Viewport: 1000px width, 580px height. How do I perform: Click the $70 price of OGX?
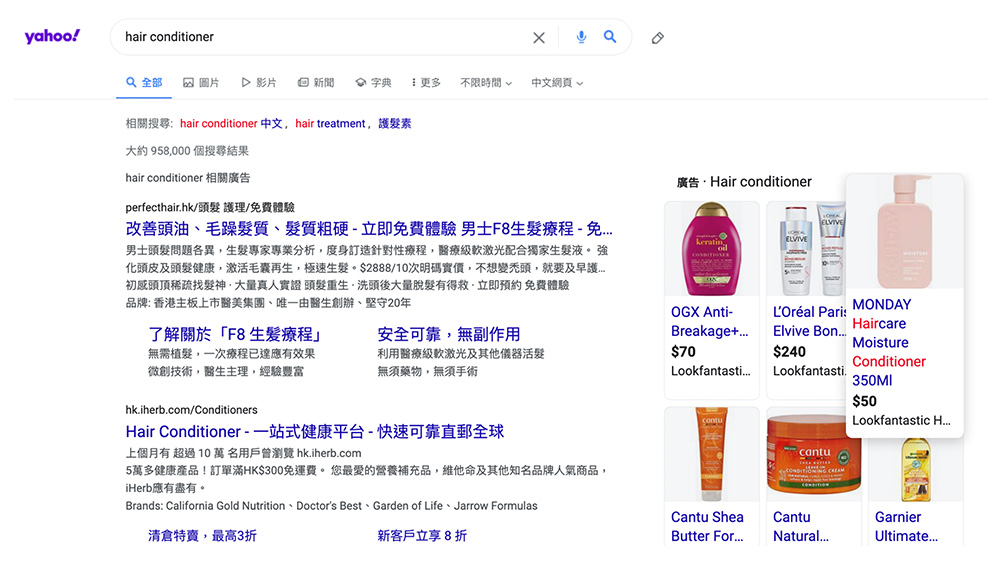click(x=683, y=352)
